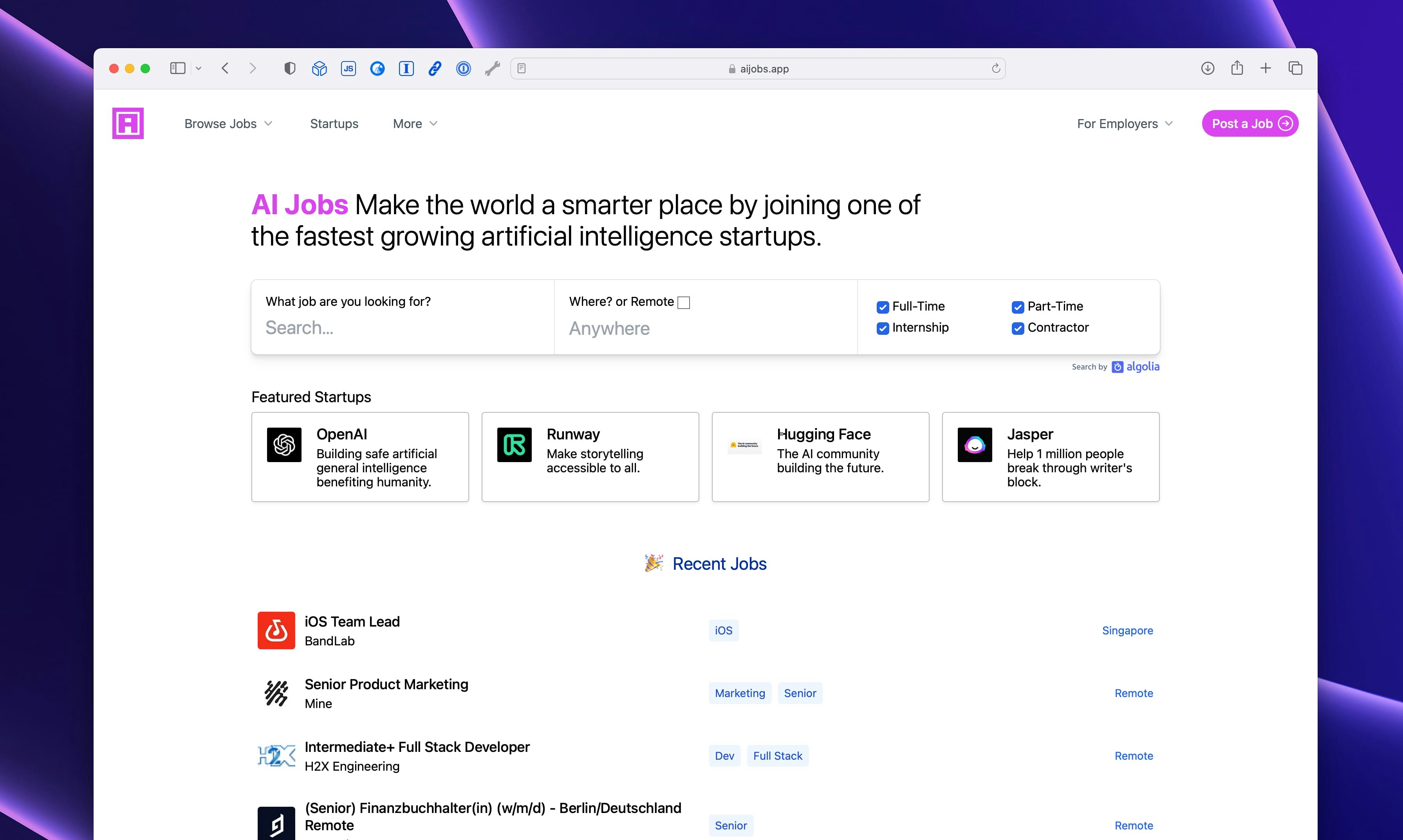Click the Mine company logo

click(276, 693)
